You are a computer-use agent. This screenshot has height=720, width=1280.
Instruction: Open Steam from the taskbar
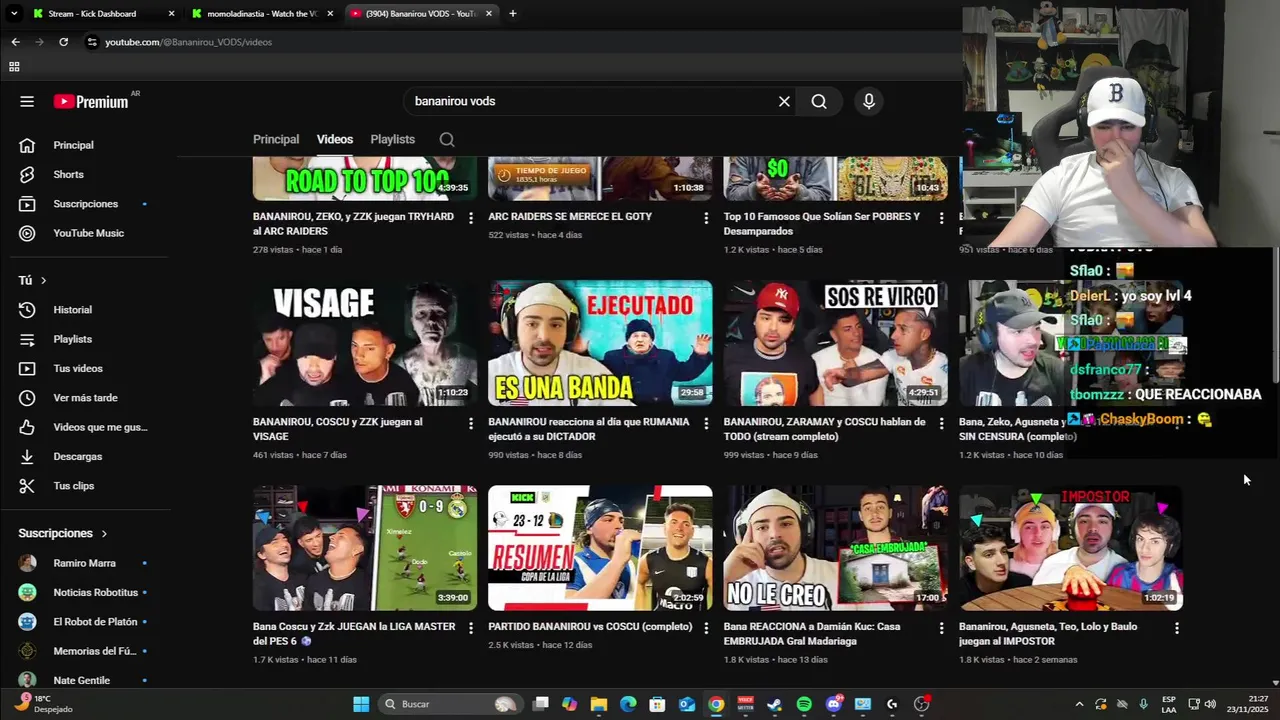coord(774,704)
